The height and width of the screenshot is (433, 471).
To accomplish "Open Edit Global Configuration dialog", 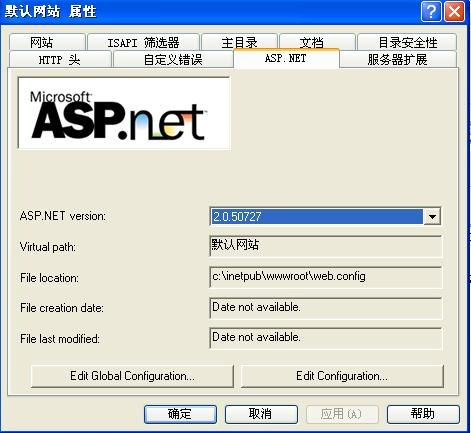I will pos(132,376).
